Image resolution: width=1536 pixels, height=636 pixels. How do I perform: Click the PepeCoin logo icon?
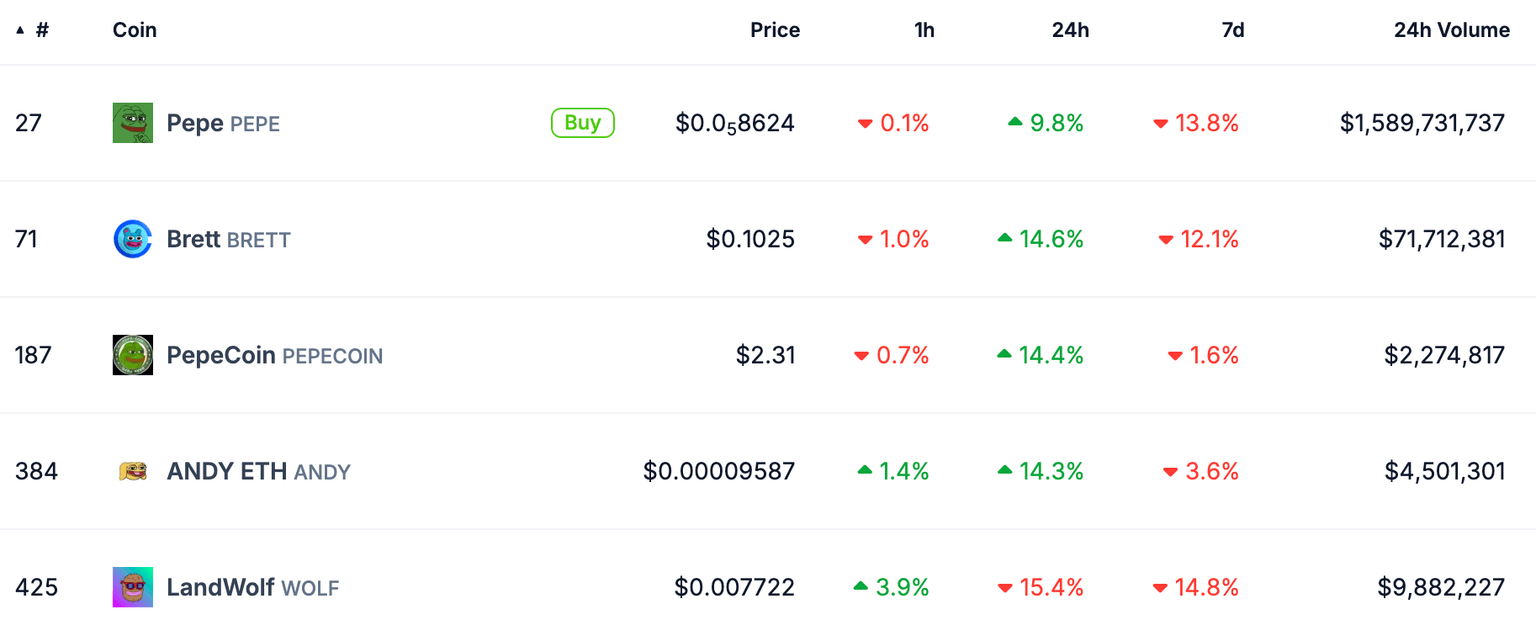tap(133, 355)
